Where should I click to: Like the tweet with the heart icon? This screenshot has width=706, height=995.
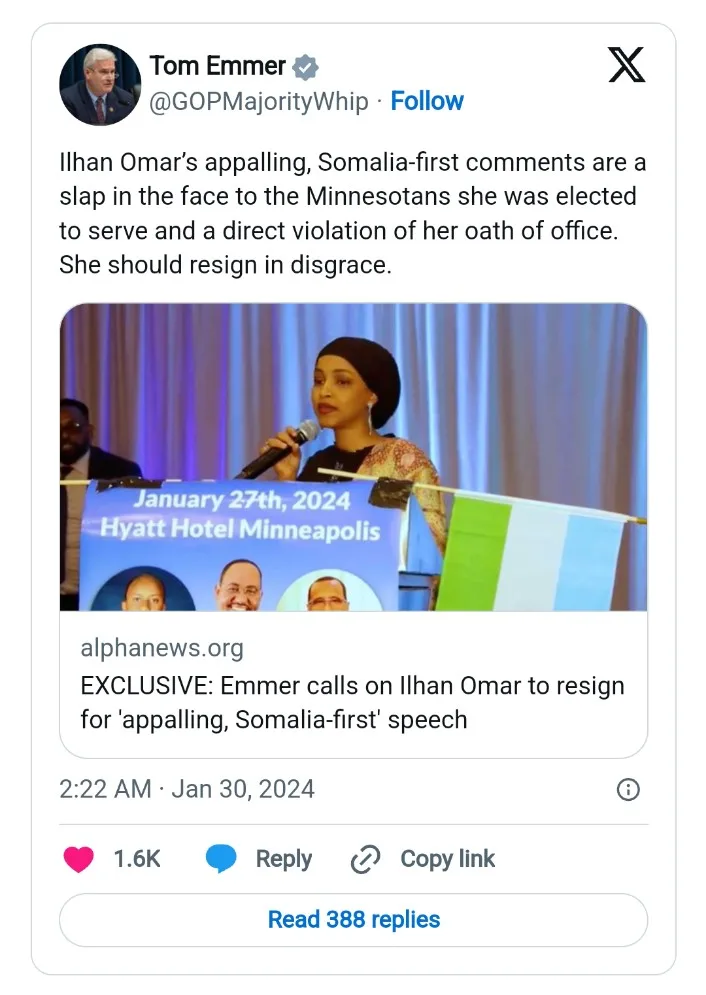(79, 859)
